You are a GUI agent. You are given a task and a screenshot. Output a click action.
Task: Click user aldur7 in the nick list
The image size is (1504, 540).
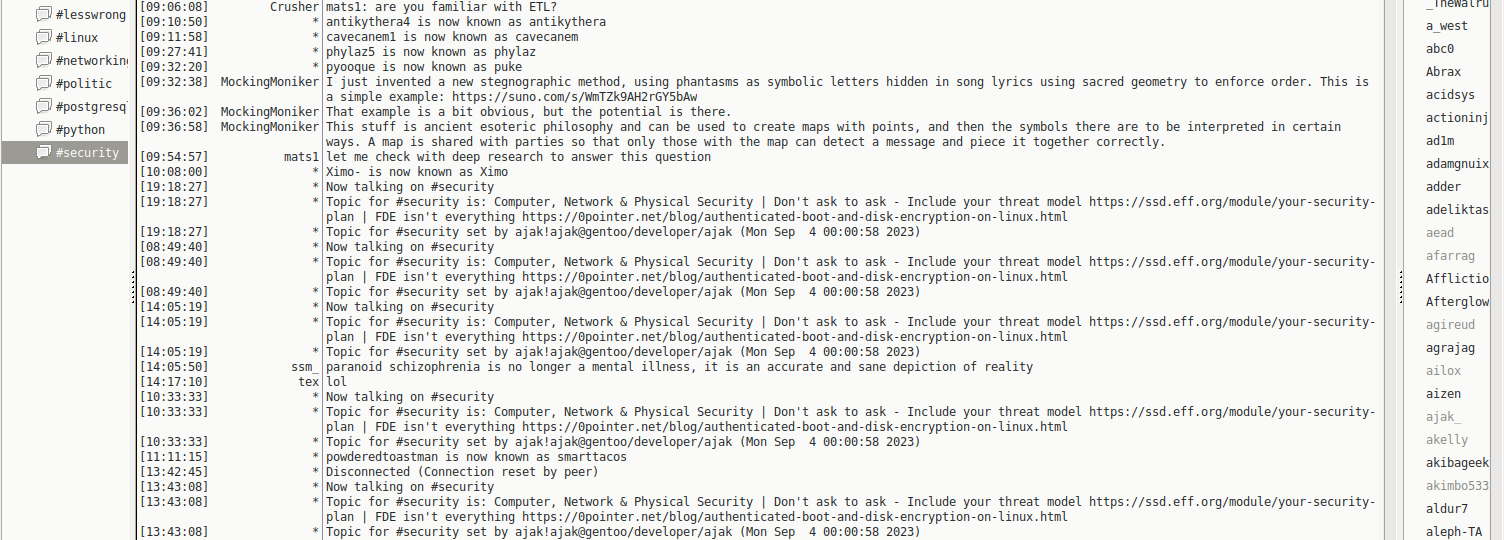1447,509
